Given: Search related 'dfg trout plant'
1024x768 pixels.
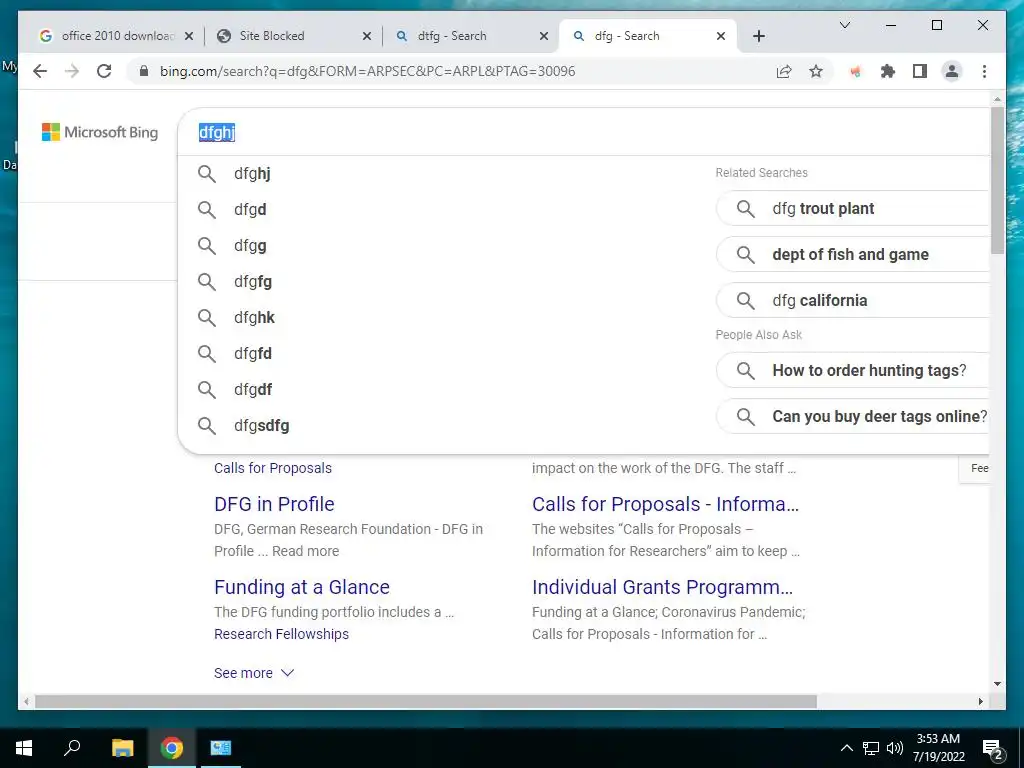Looking at the screenshot, I should pyautogui.click(x=852, y=209).
